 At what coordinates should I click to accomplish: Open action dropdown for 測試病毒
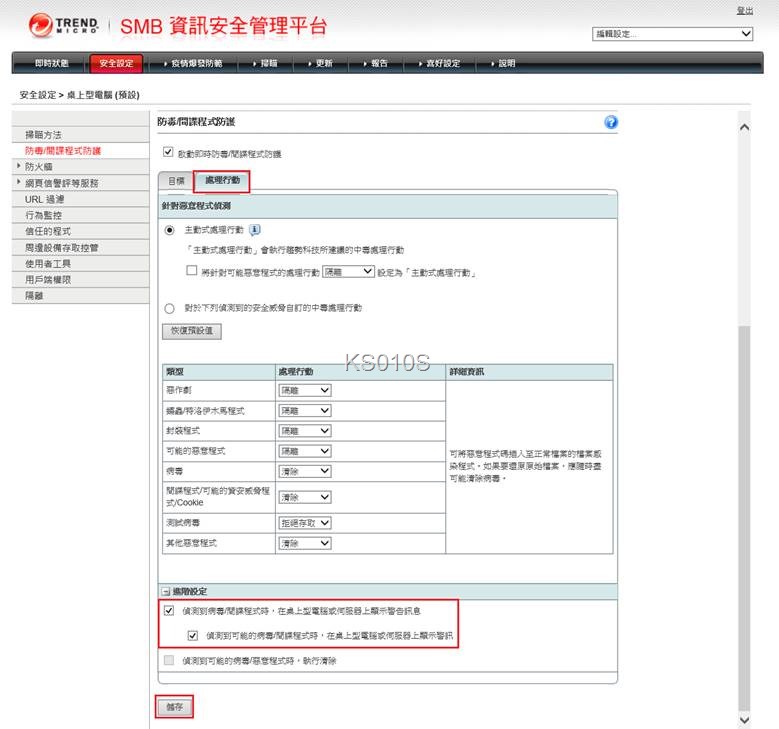305,523
